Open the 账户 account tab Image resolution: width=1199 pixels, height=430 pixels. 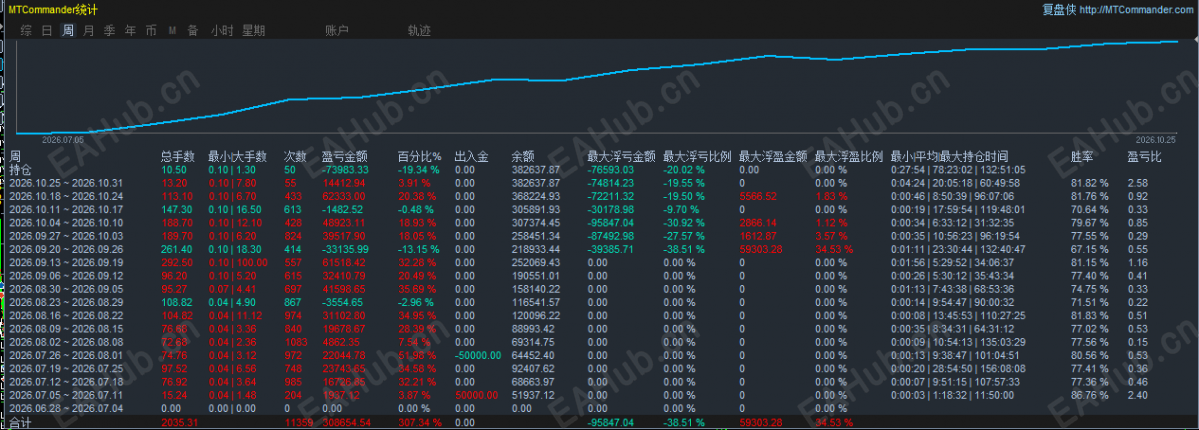tap(337, 31)
